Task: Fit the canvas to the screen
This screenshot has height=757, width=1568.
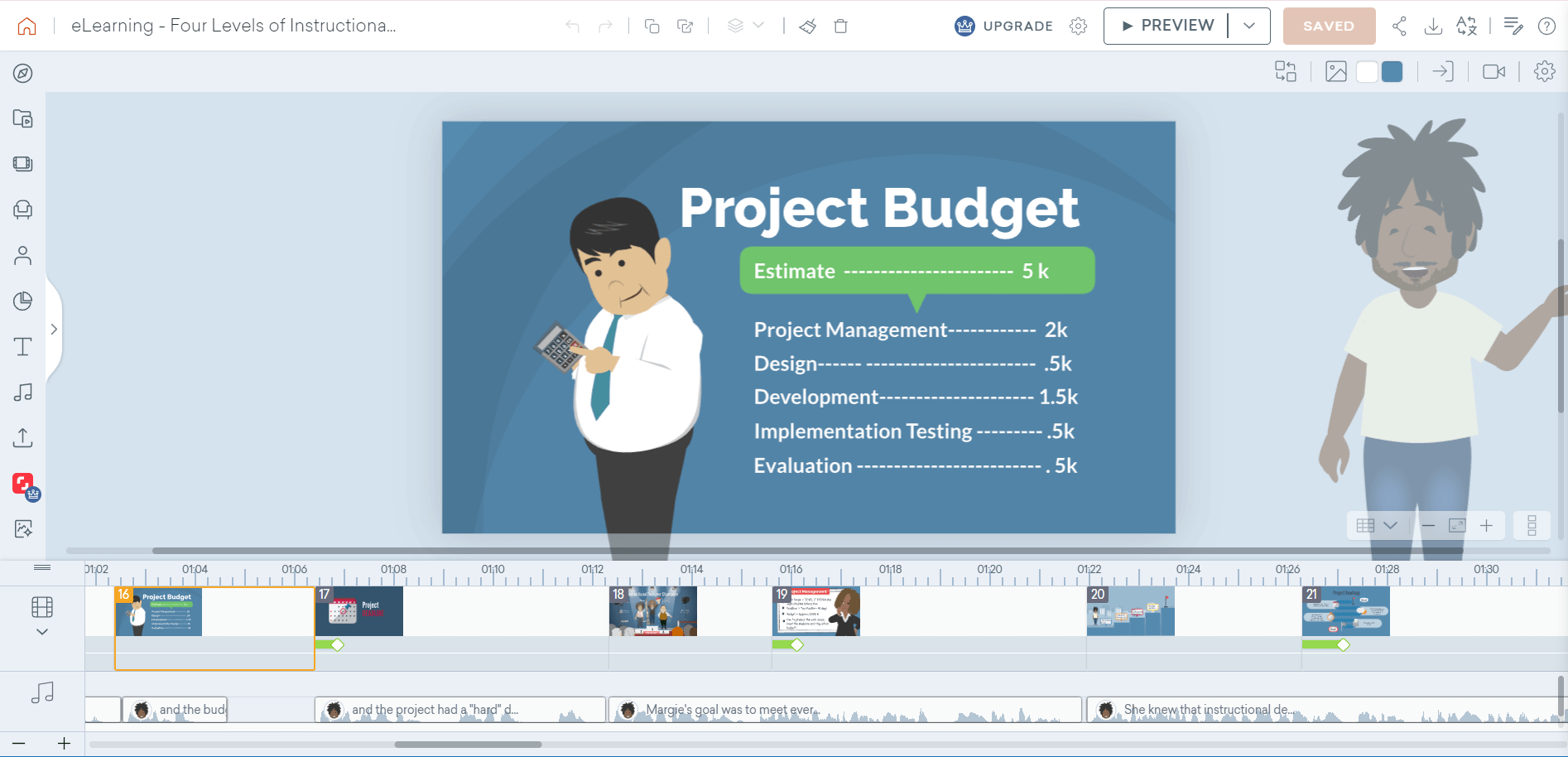Action: click(x=1457, y=526)
